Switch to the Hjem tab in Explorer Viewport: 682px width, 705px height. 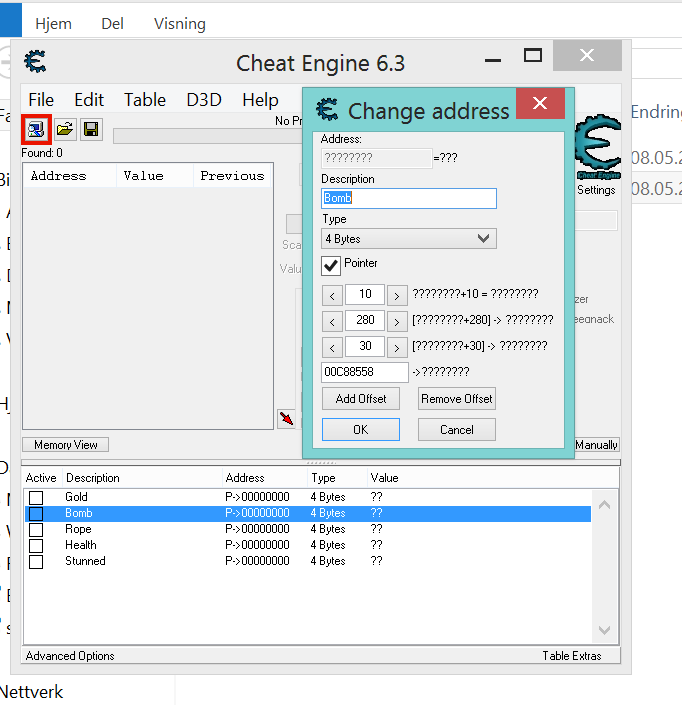pyautogui.click(x=53, y=23)
